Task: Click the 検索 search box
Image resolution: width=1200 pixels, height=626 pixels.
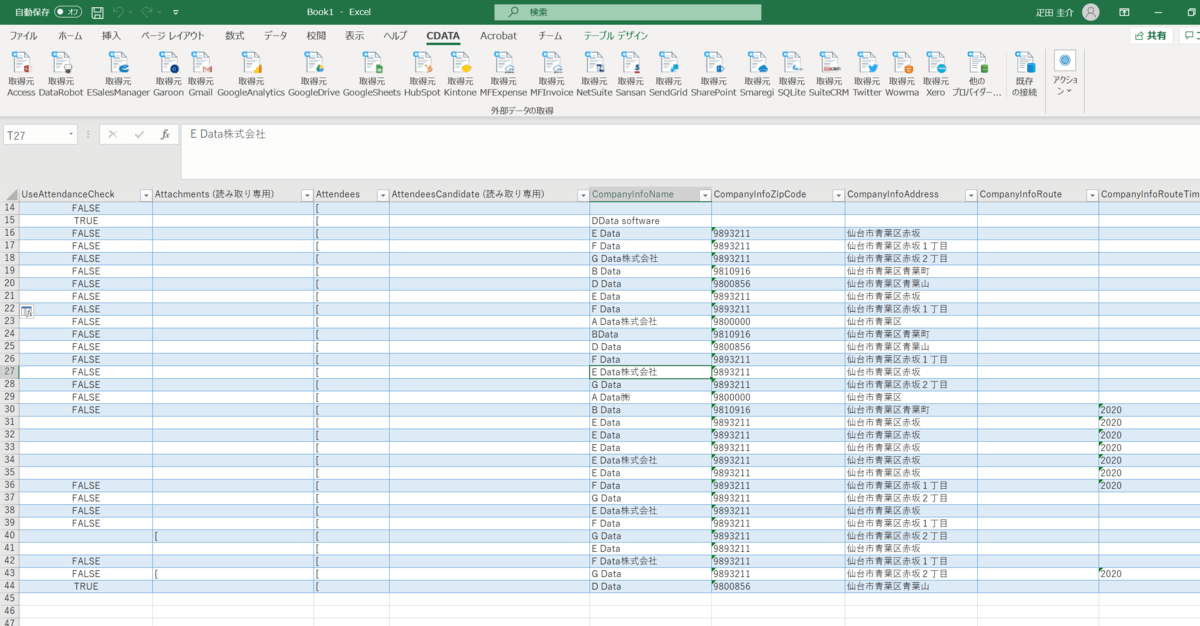Action: point(627,12)
